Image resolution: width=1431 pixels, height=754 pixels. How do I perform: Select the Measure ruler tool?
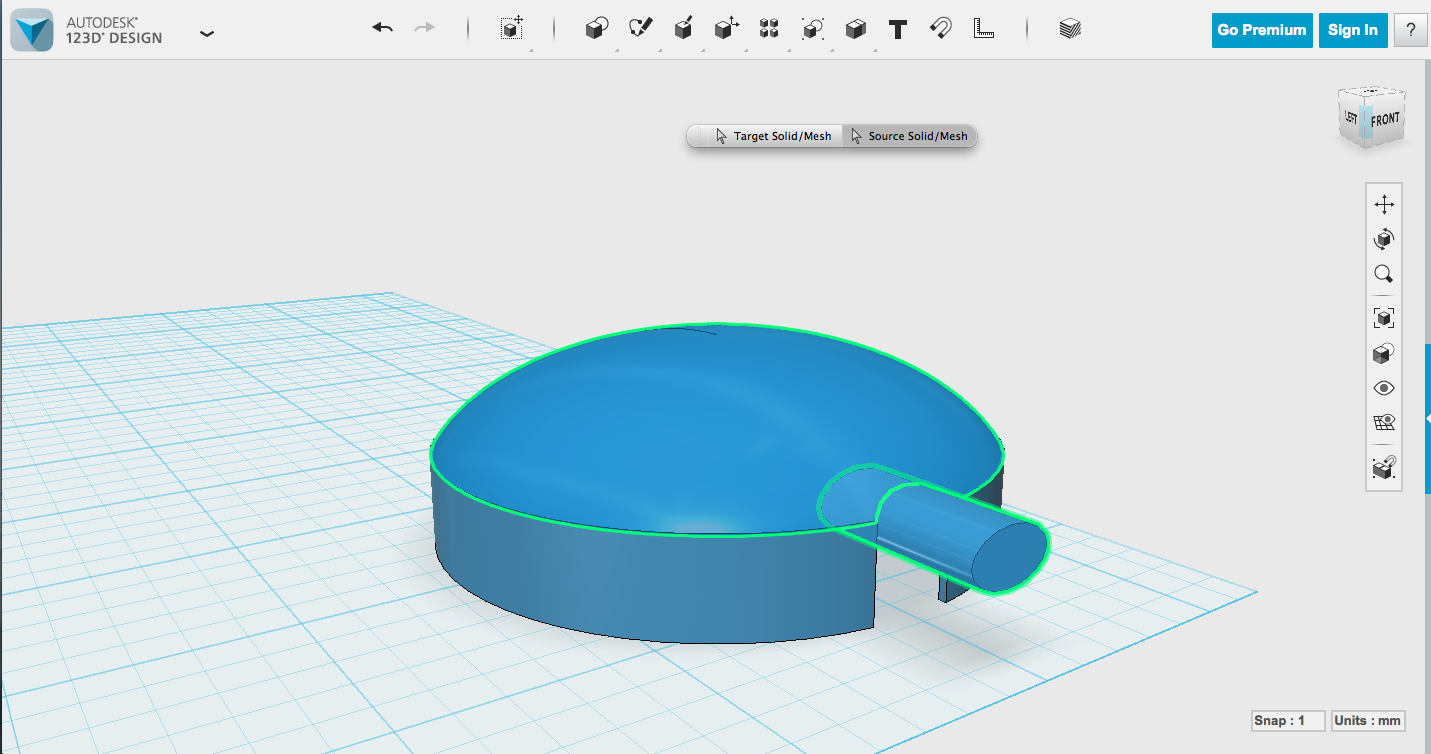click(984, 28)
